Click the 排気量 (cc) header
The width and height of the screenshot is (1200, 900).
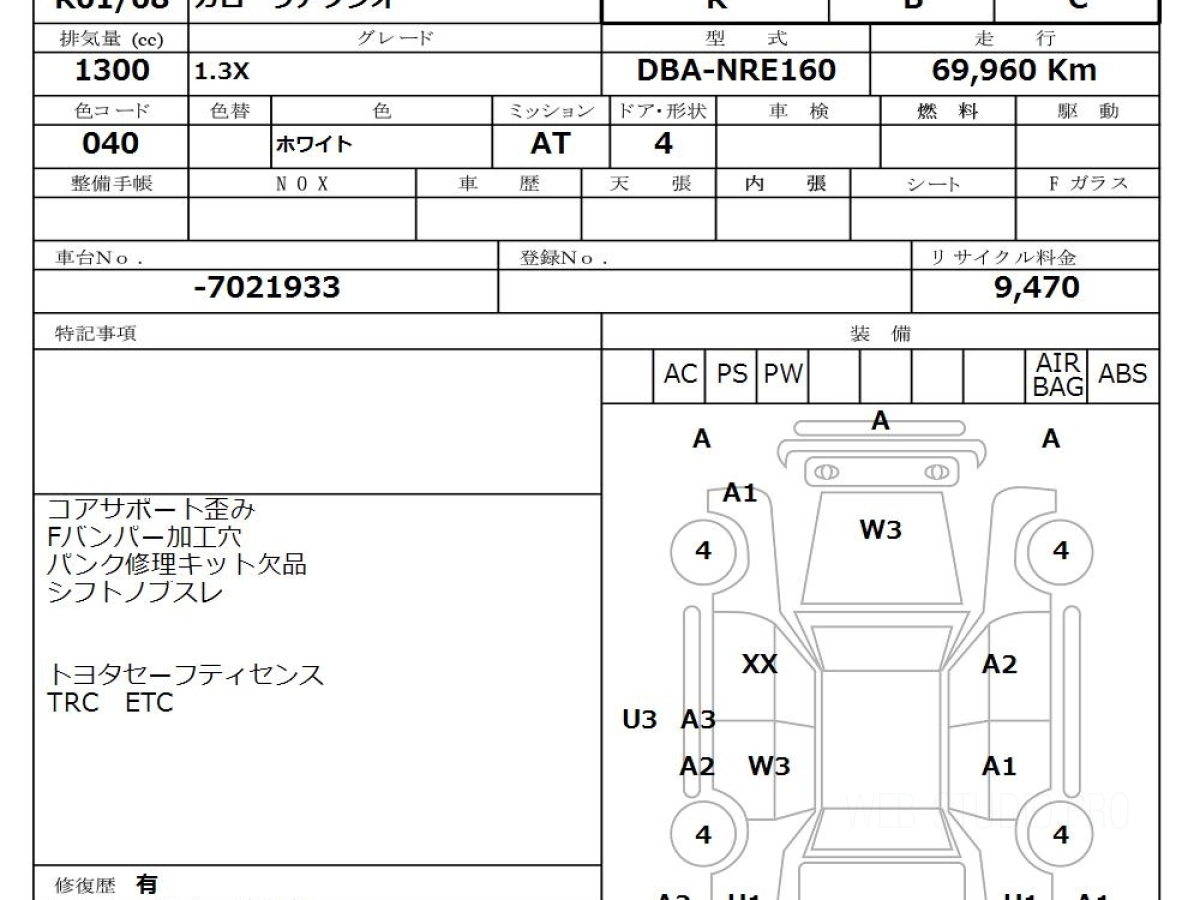point(111,39)
